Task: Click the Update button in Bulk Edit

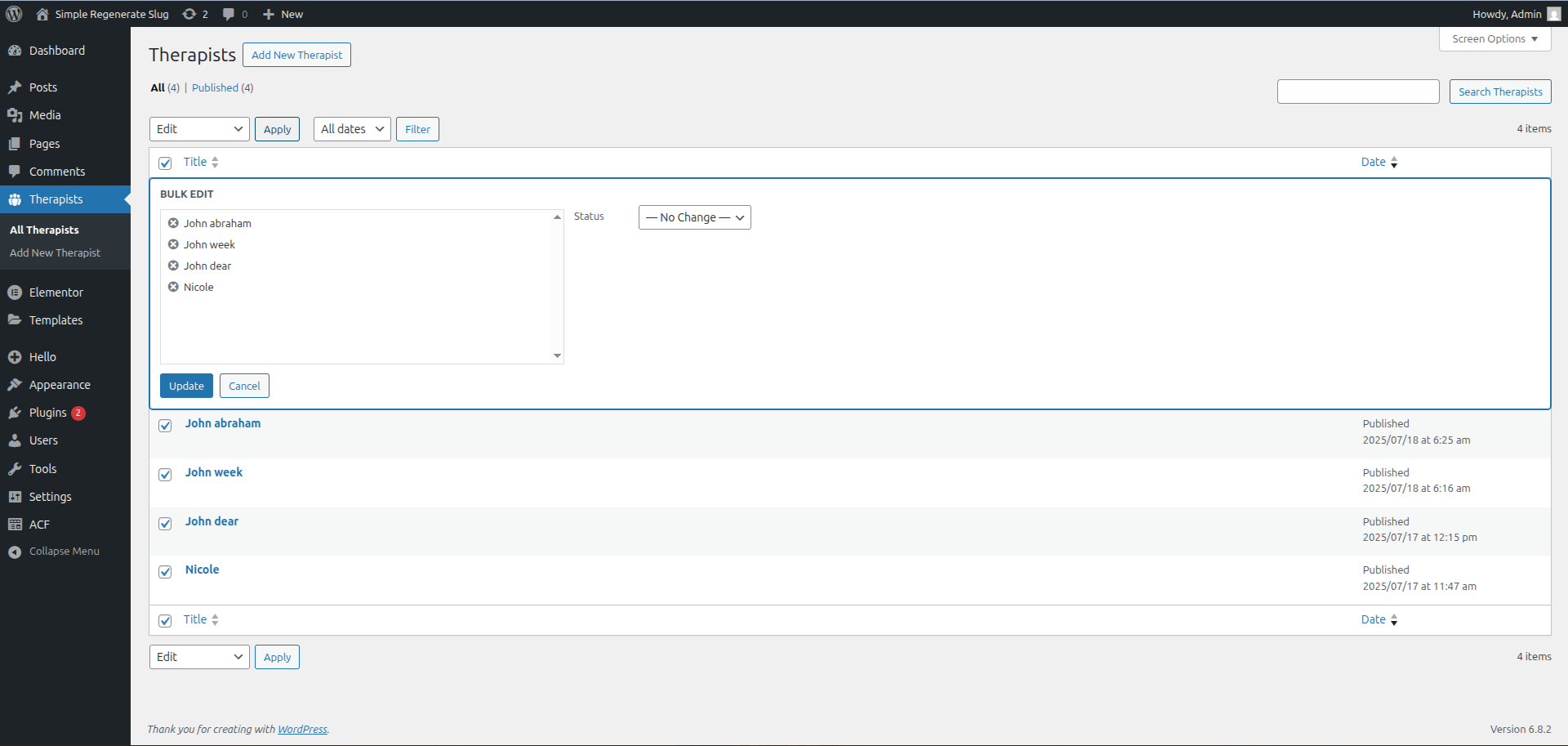Action: pyautogui.click(x=186, y=386)
